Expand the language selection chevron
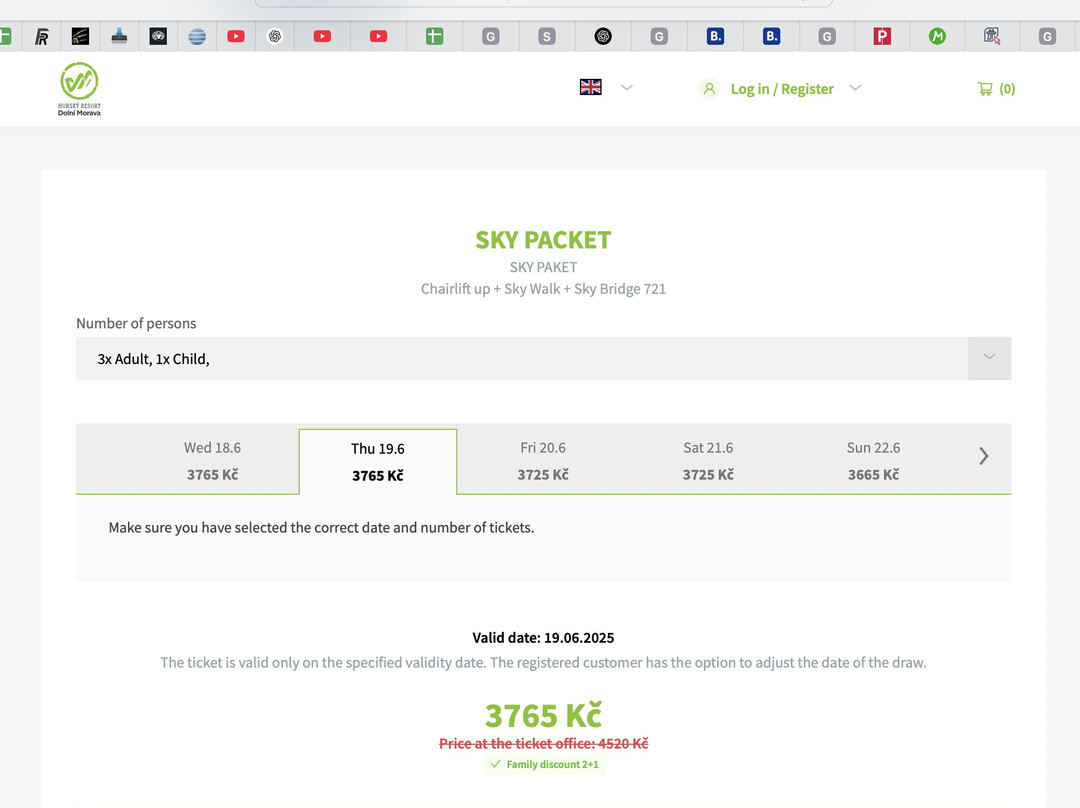The width and height of the screenshot is (1080, 808). point(627,88)
